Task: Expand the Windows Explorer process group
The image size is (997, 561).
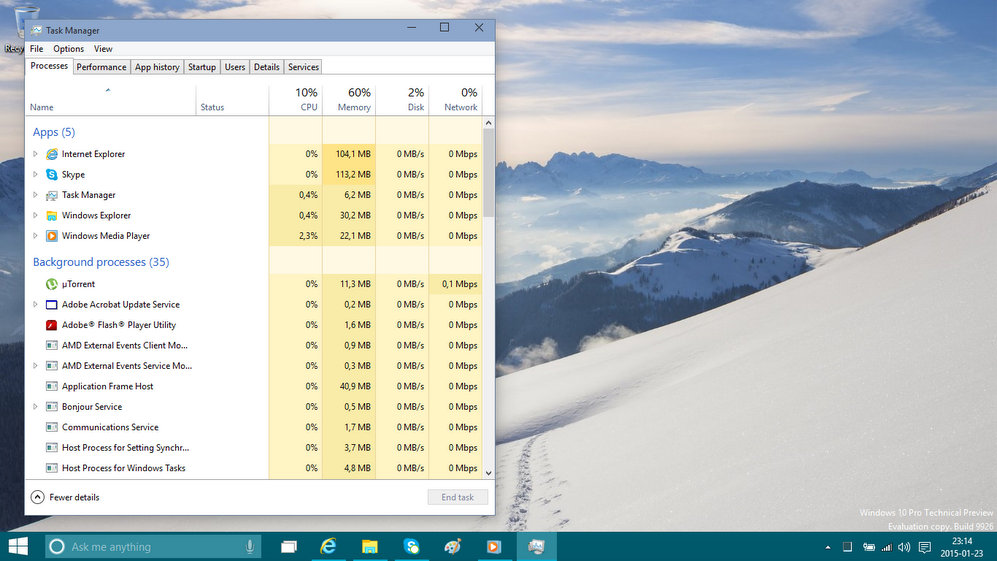Action: point(35,216)
